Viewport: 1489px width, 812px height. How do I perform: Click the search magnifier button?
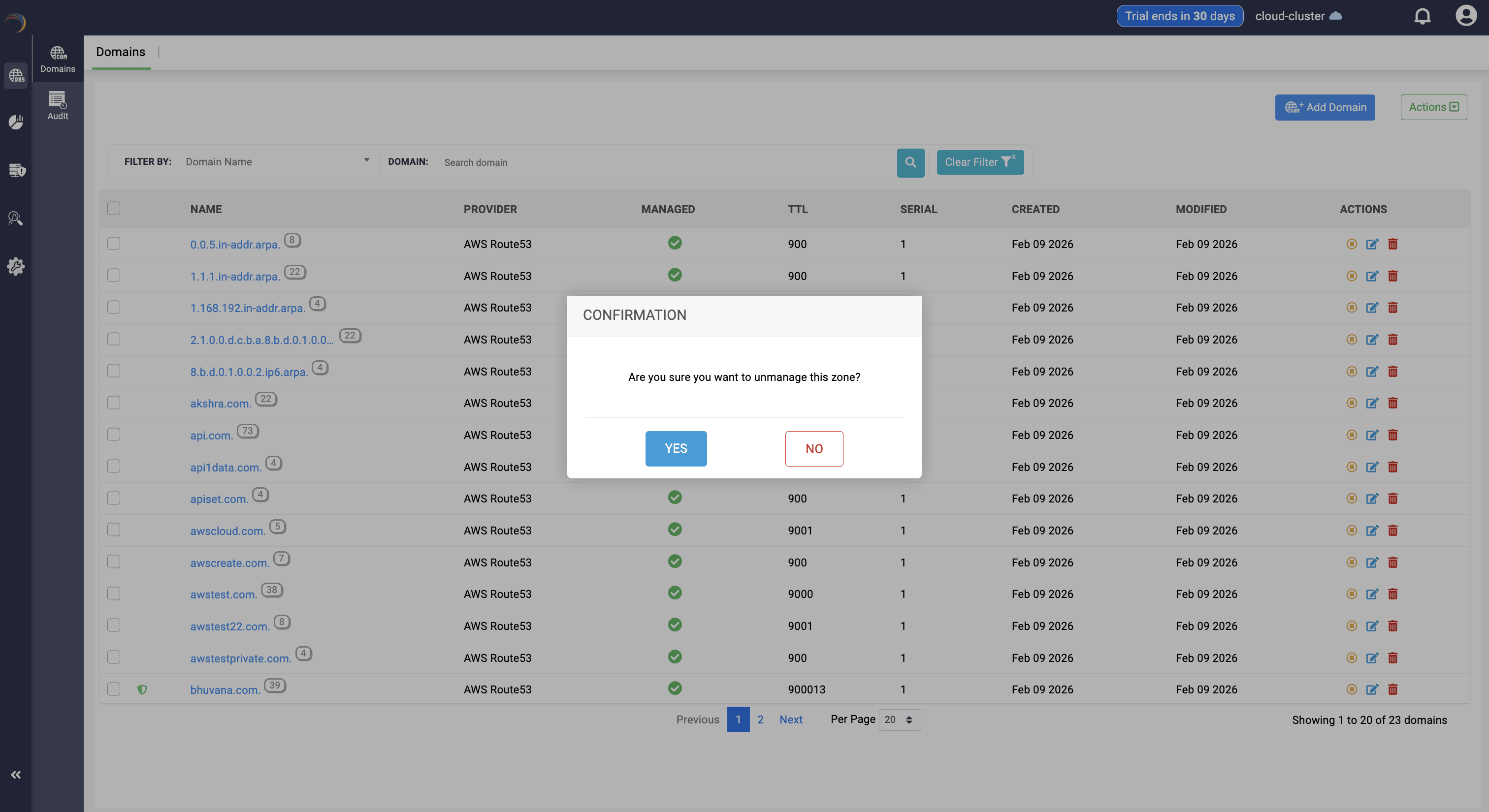click(x=910, y=162)
